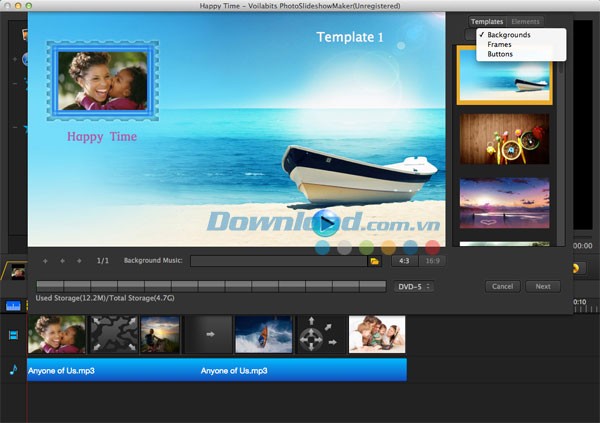Select the colorful wooden table background thumbnail
The image size is (600, 423).
[504, 139]
